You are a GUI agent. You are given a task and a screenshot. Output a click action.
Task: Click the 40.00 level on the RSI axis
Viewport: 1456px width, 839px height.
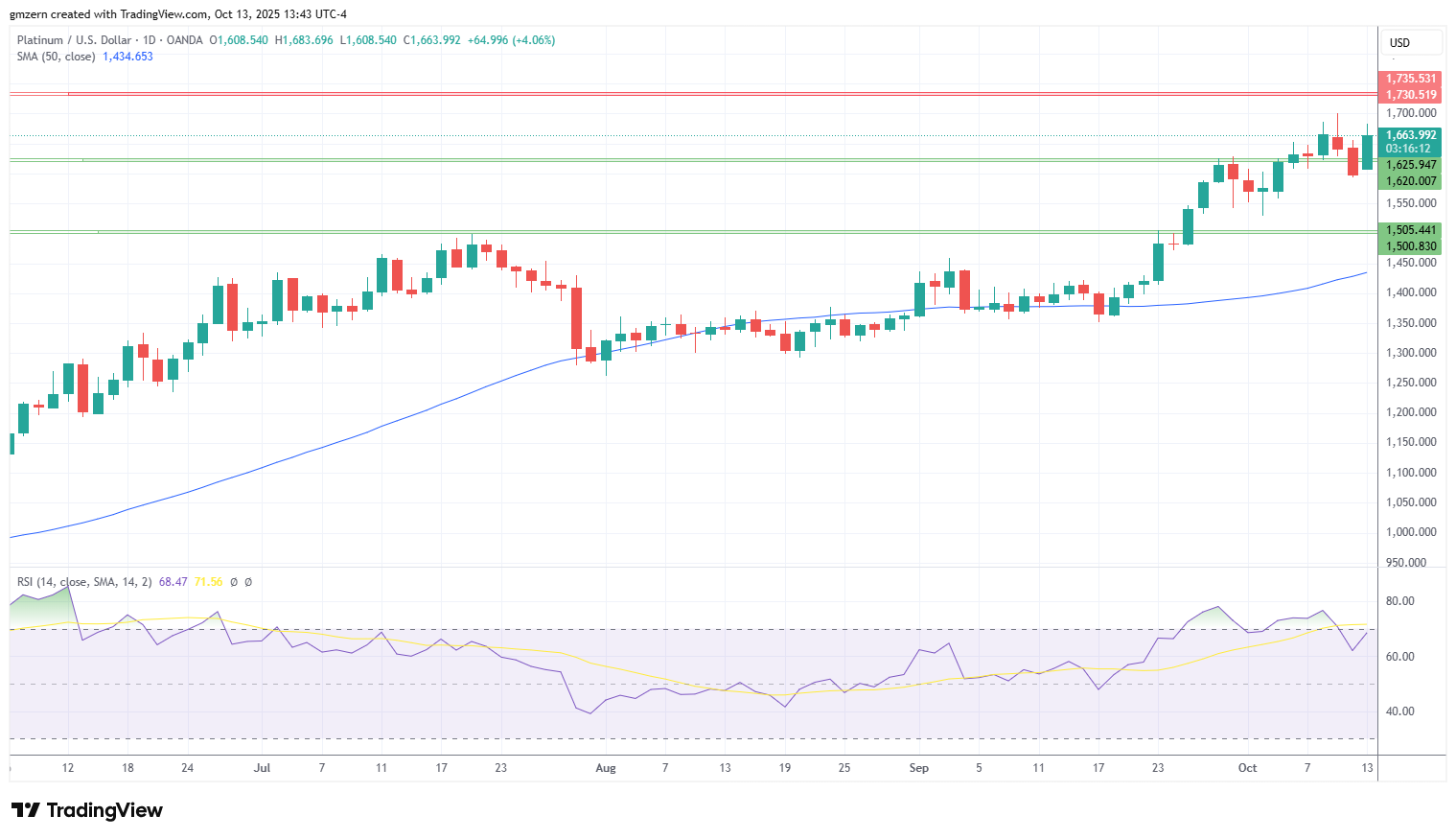coord(1400,711)
